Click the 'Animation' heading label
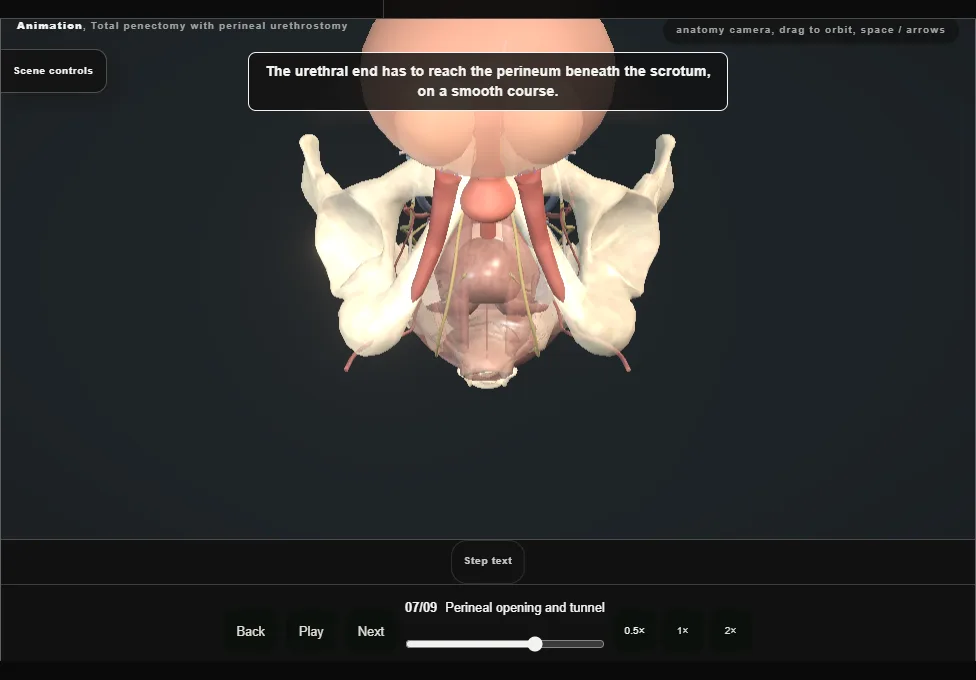Viewport: 976px width, 680px height. click(x=49, y=26)
